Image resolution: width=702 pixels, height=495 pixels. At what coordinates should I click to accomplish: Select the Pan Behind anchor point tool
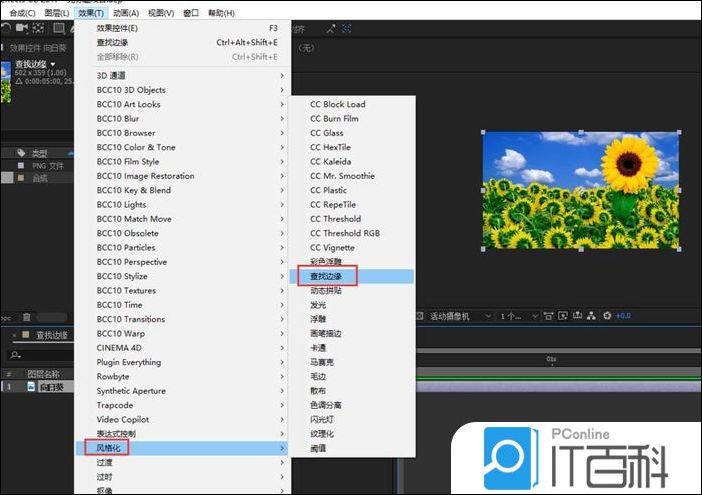point(39,28)
